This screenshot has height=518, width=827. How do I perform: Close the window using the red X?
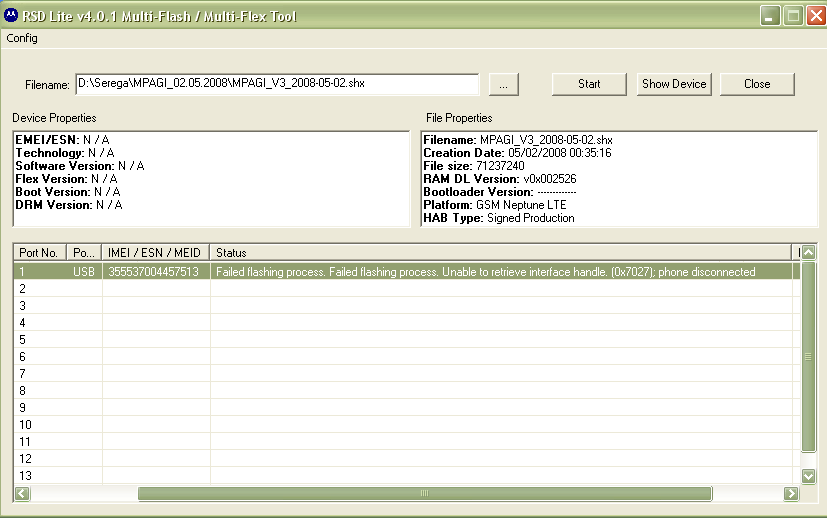coord(816,16)
